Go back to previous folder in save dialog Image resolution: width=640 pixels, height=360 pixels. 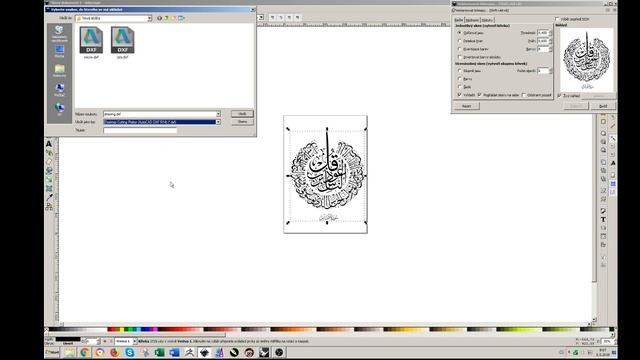(x=160, y=18)
